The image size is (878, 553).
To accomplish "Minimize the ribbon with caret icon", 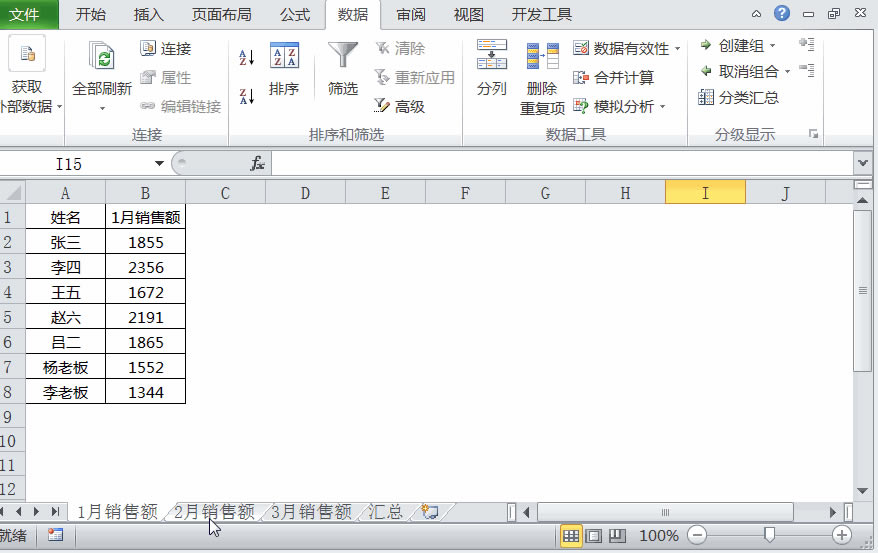I will pos(756,14).
